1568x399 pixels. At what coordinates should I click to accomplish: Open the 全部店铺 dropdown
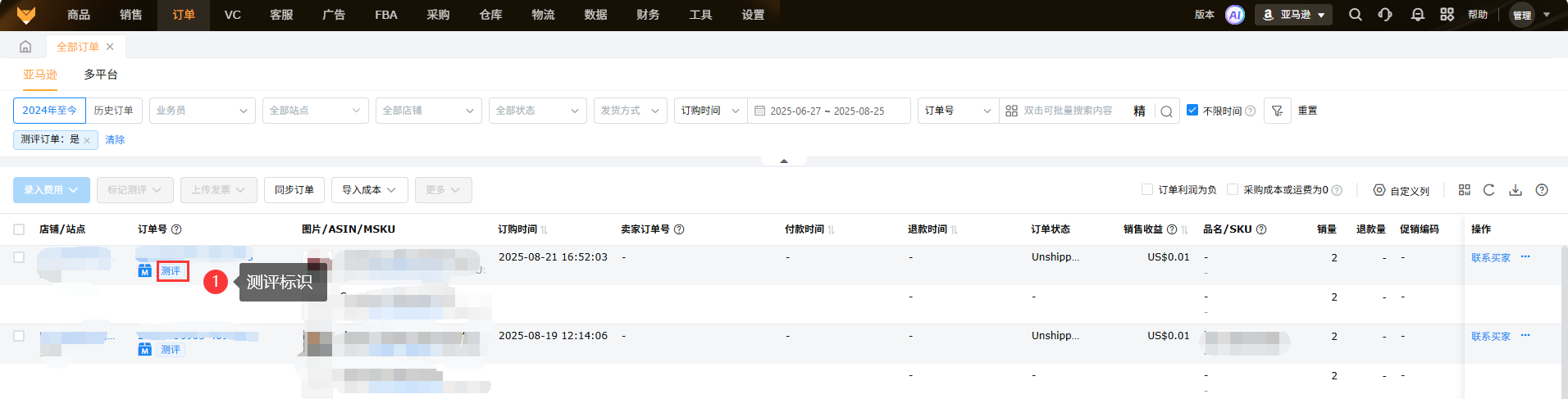(429, 111)
